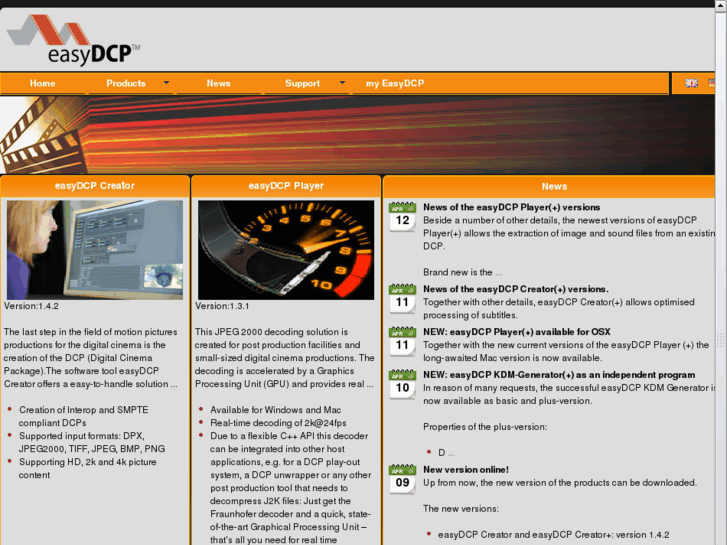
Task: Go to the Home menu item
Action: click(x=43, y=83)
